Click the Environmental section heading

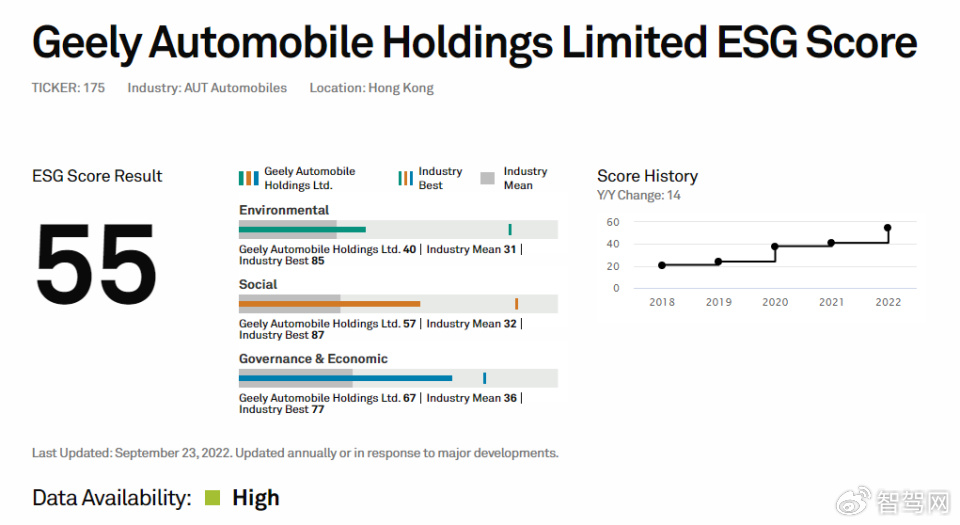click(284, 210)
